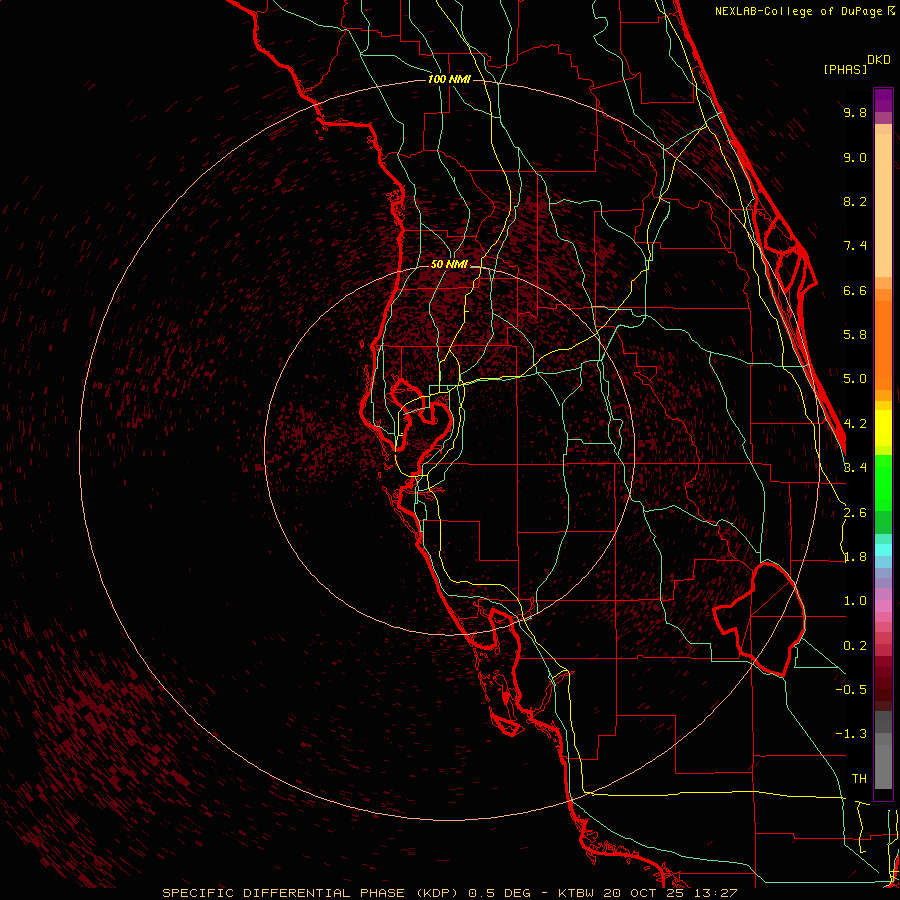Click the Specific Differential Phase caption at the bottom
This screenshot has width=900, height=900.
click(x=449, y=893)
